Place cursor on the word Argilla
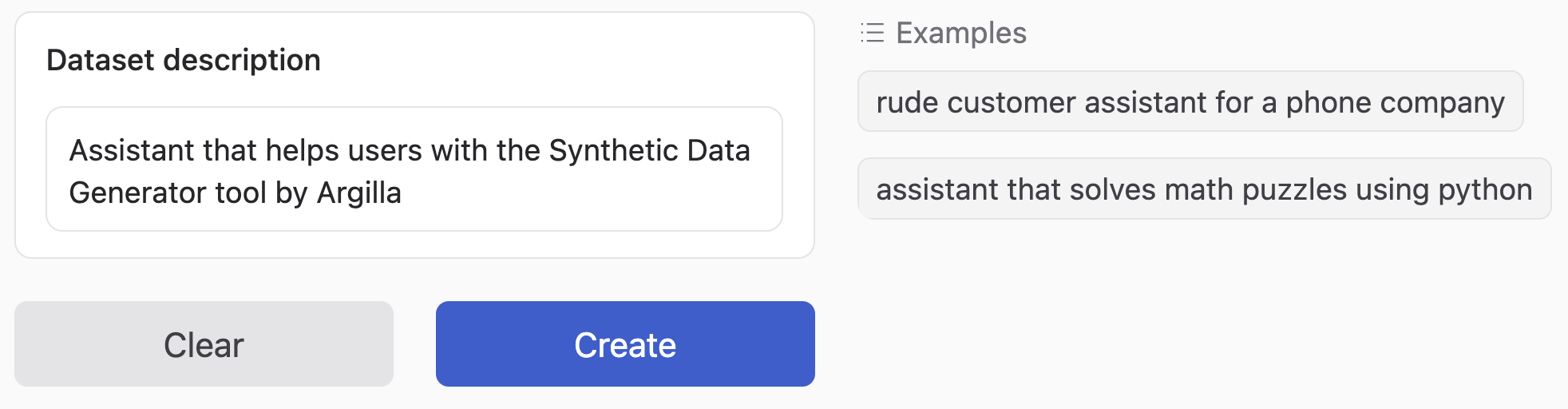This screenshot has height=409, width=1568. point(358,193)
